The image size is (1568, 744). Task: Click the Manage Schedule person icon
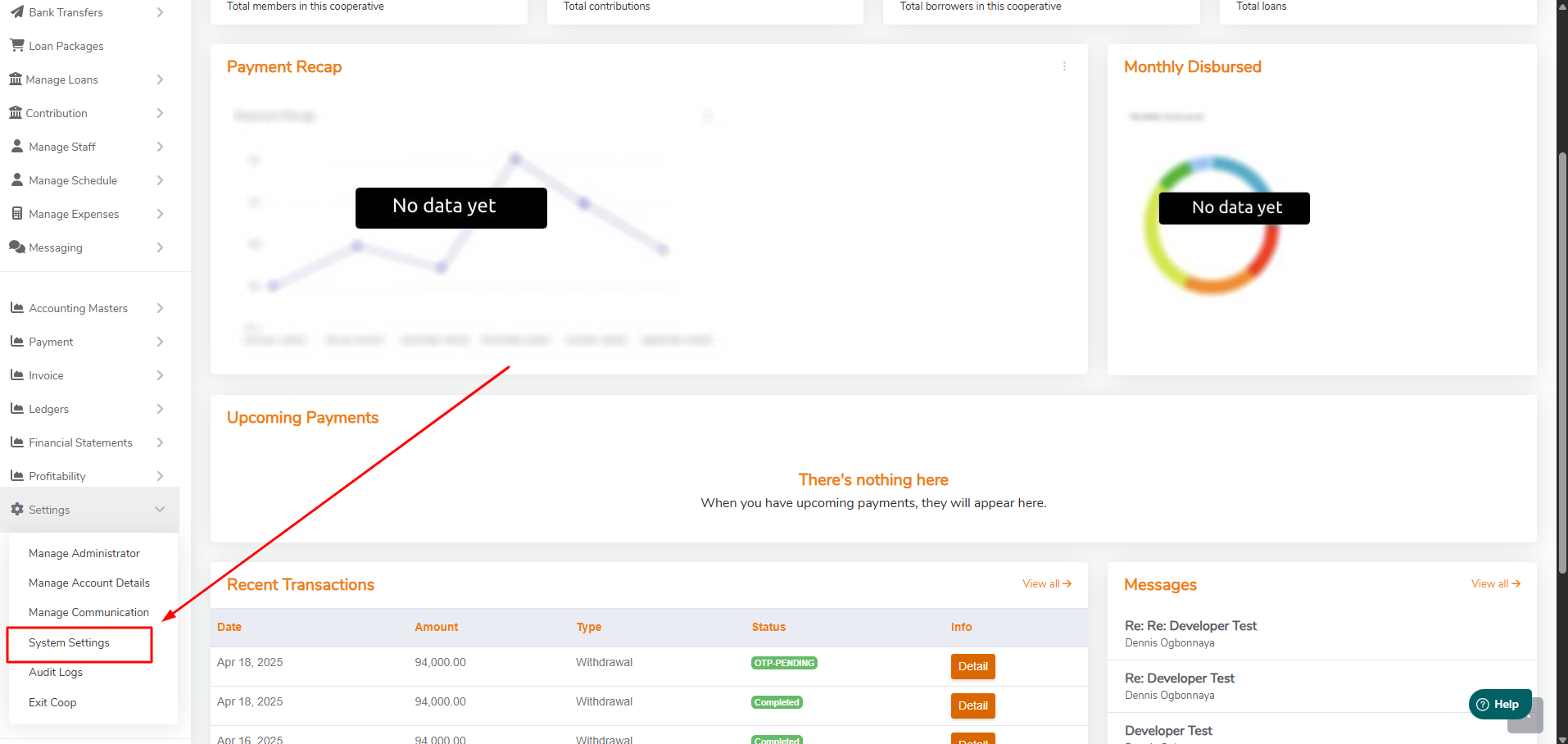(17, 180)
